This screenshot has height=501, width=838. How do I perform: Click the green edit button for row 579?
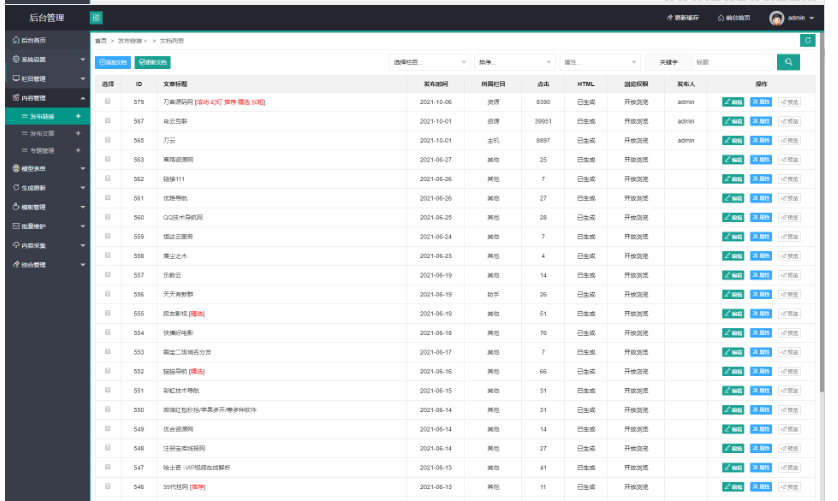tap(733, 102)
